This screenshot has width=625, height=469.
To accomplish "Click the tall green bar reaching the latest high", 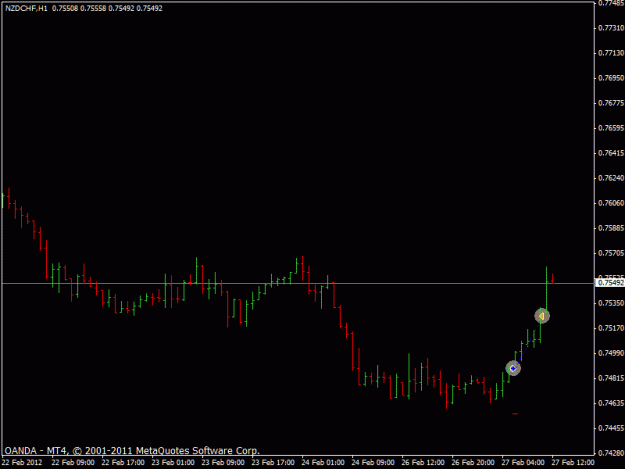I will (546, 291).
